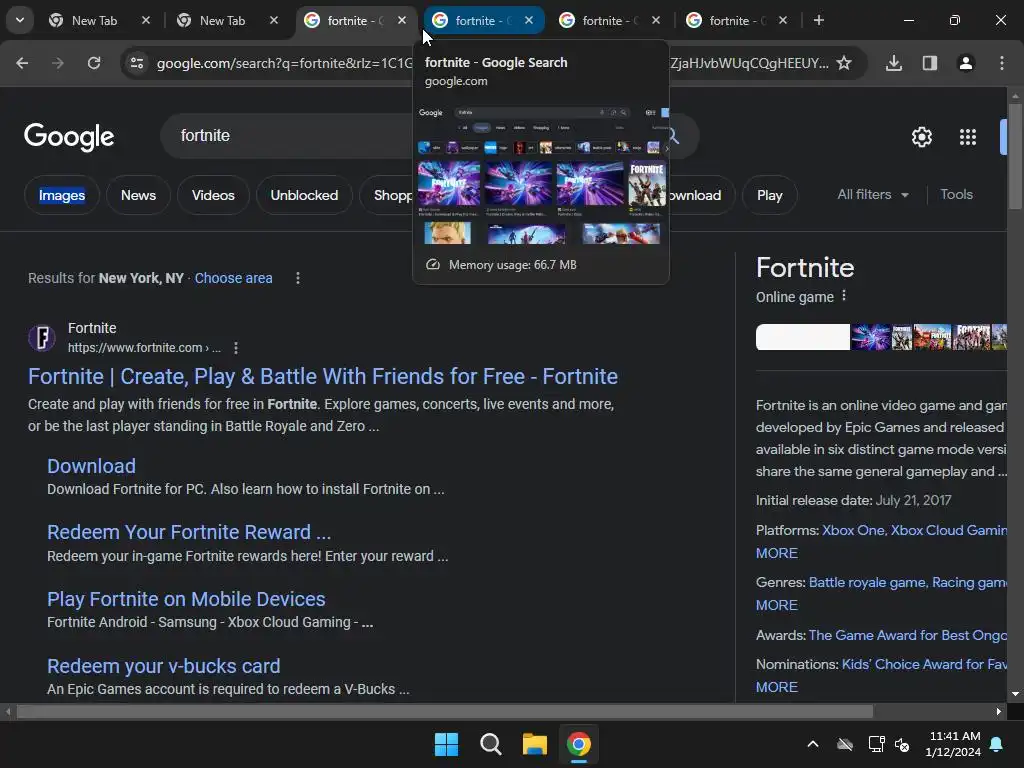Select the Unblocked filter chip
The image size is (1024, 768).
click(x=304, y=195)
